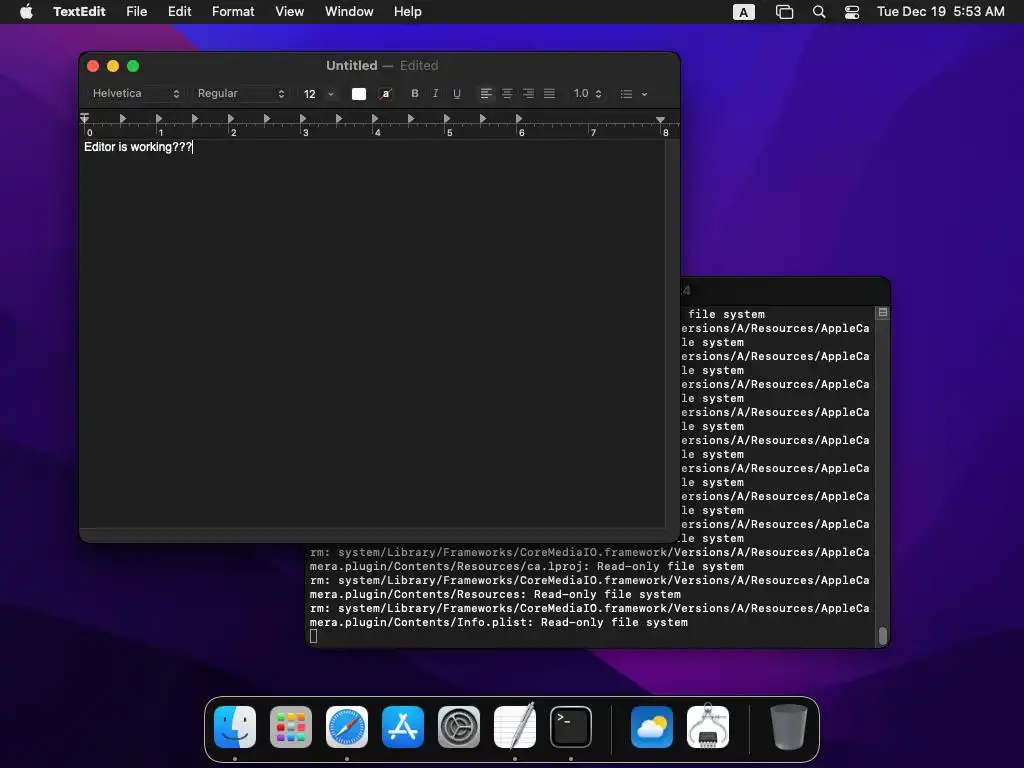1024x768 pixels.
Task: Open the Format menu
Action: pos(233,12)
